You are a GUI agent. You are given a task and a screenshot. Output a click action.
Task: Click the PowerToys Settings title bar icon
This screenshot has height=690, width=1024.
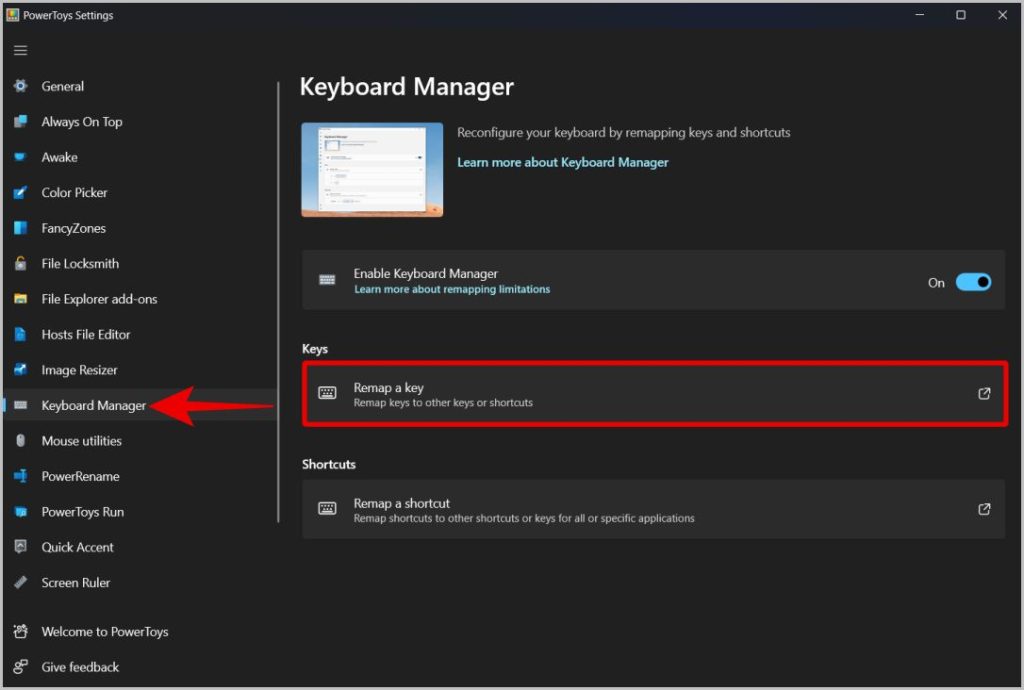[x=12, y=14]
